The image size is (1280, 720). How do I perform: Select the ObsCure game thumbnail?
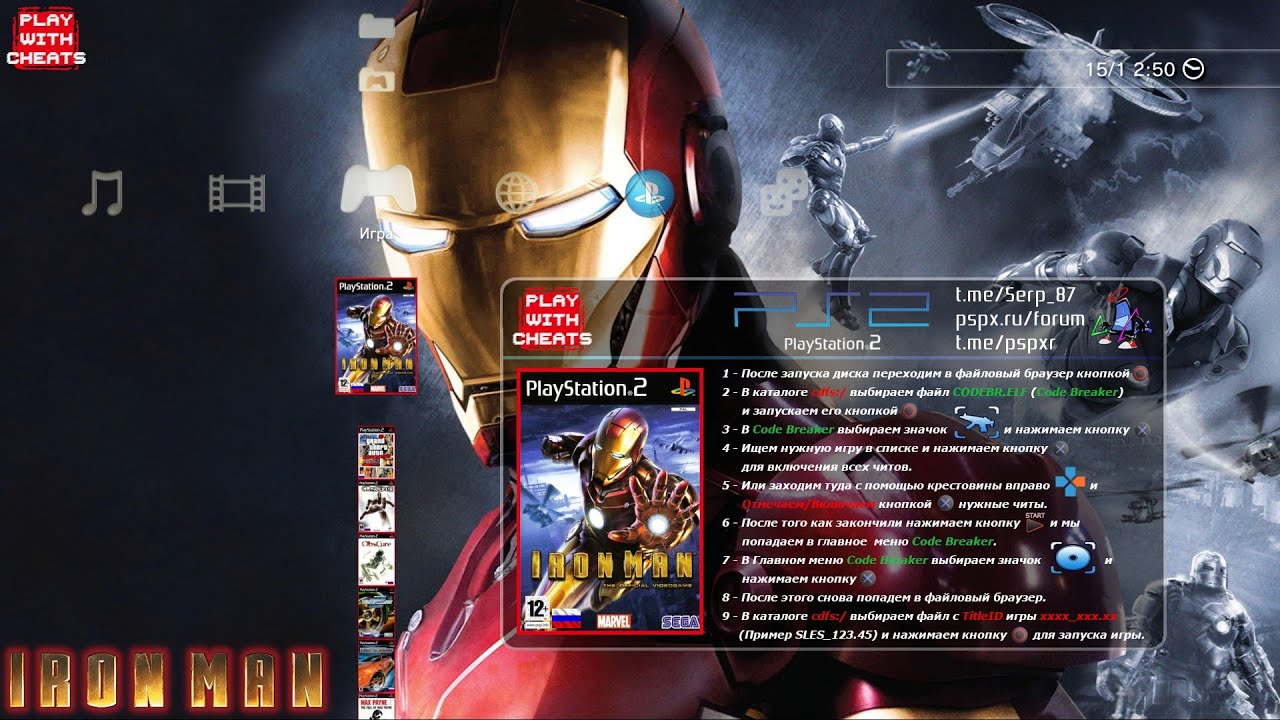click(x=376, y=561)
